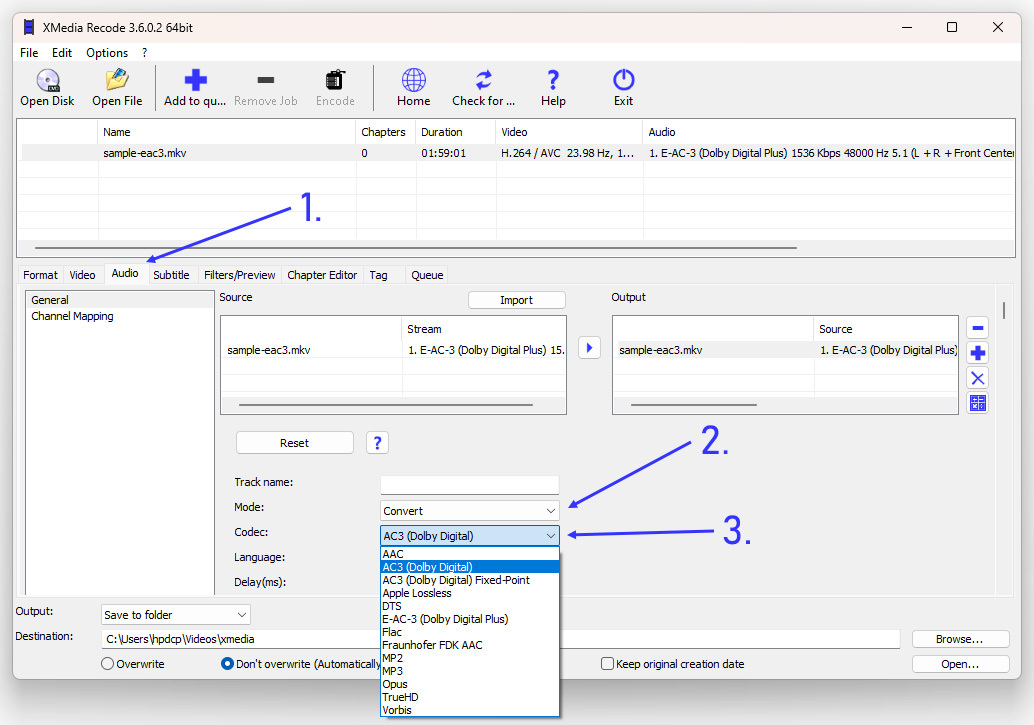Select the sample-eac3.mkv entry in Output list
The width and height of the screenshot is (1034, 725).
(785, 350)
